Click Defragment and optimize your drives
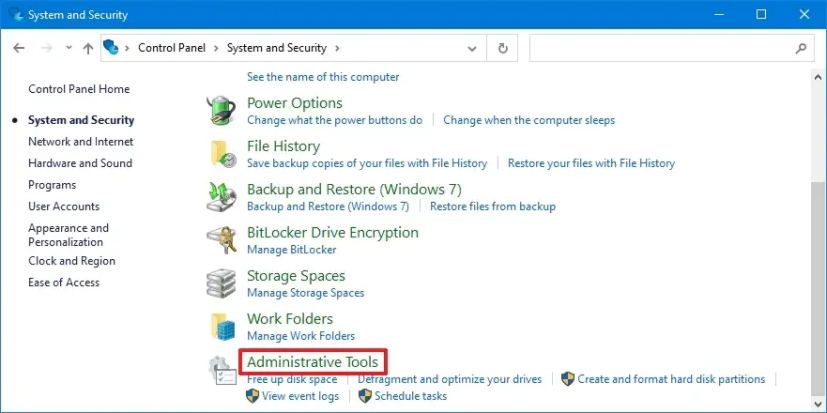 coord(449,379)
